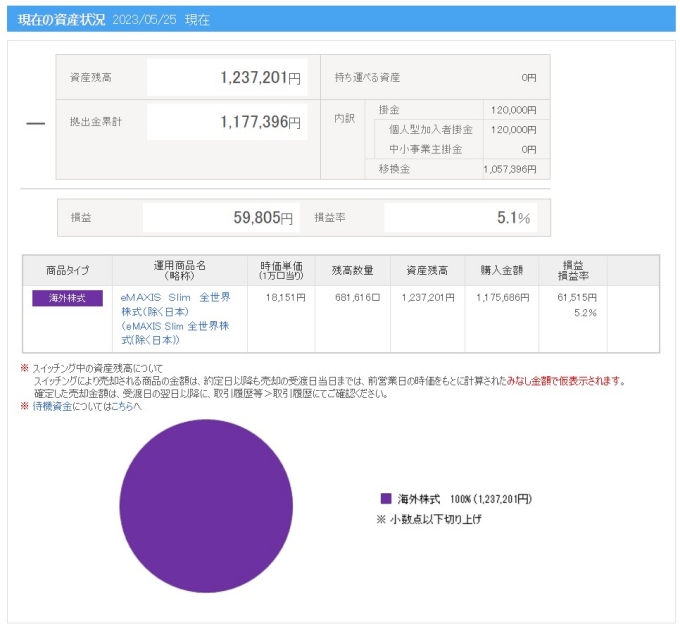Viewport: 680px width, 629px height.
Task: Select the 資産残高 amount field at top
Action: (x=227, y=77)
